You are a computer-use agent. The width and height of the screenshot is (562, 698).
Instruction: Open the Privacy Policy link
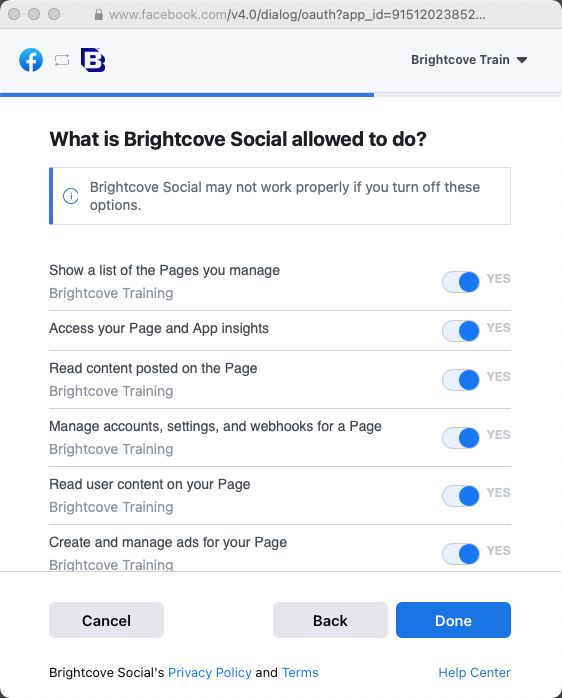tap(210, 672)
